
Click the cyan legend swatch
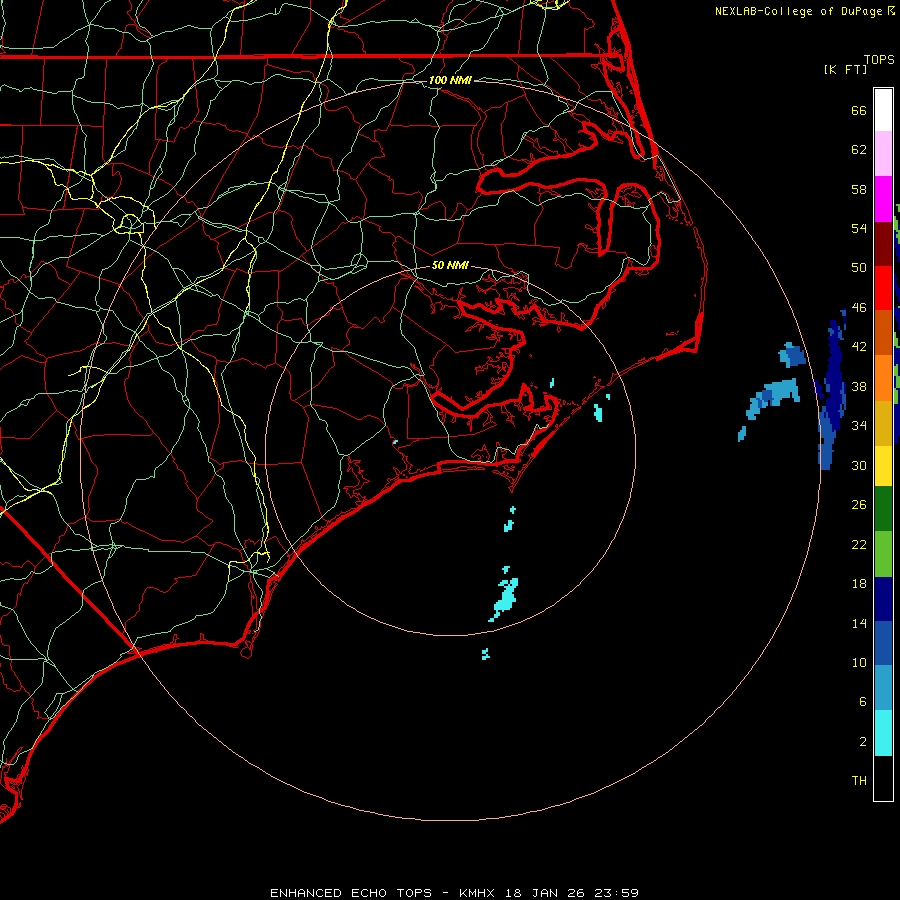click(883, 733)
